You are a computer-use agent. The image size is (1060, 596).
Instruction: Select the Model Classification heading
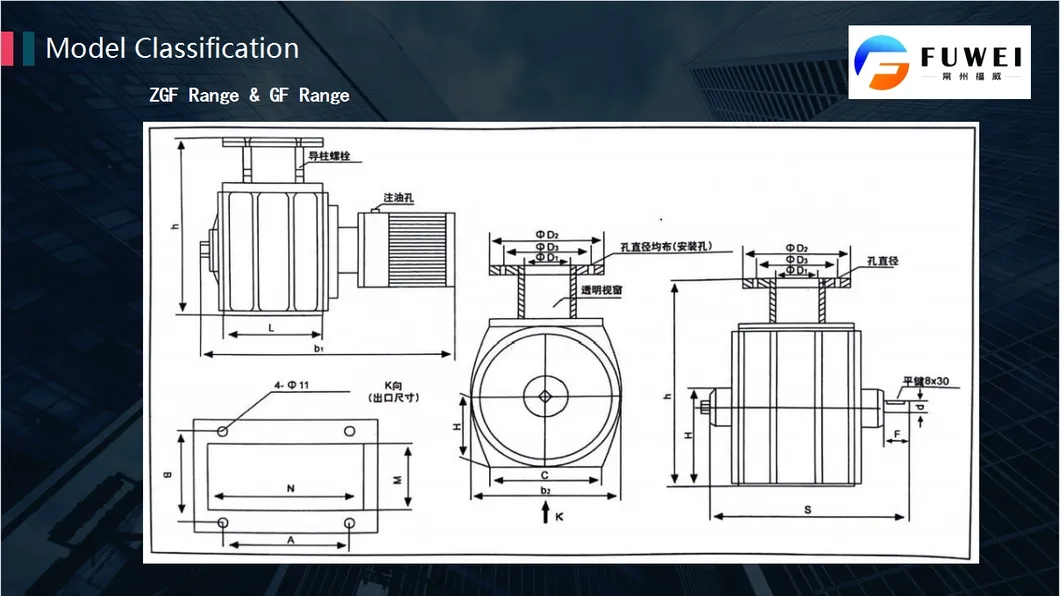click(x=172, y=48)
